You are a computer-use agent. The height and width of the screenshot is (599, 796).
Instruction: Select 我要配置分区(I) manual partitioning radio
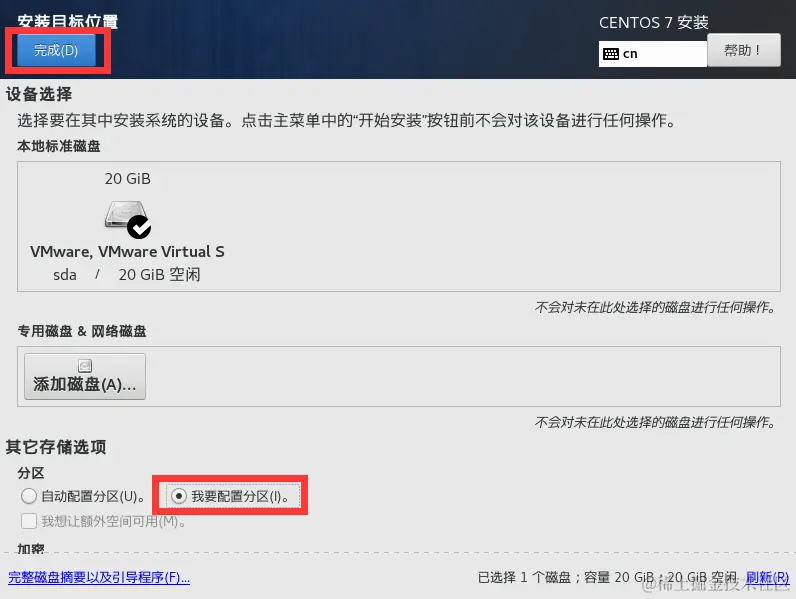tap(179, 496)
